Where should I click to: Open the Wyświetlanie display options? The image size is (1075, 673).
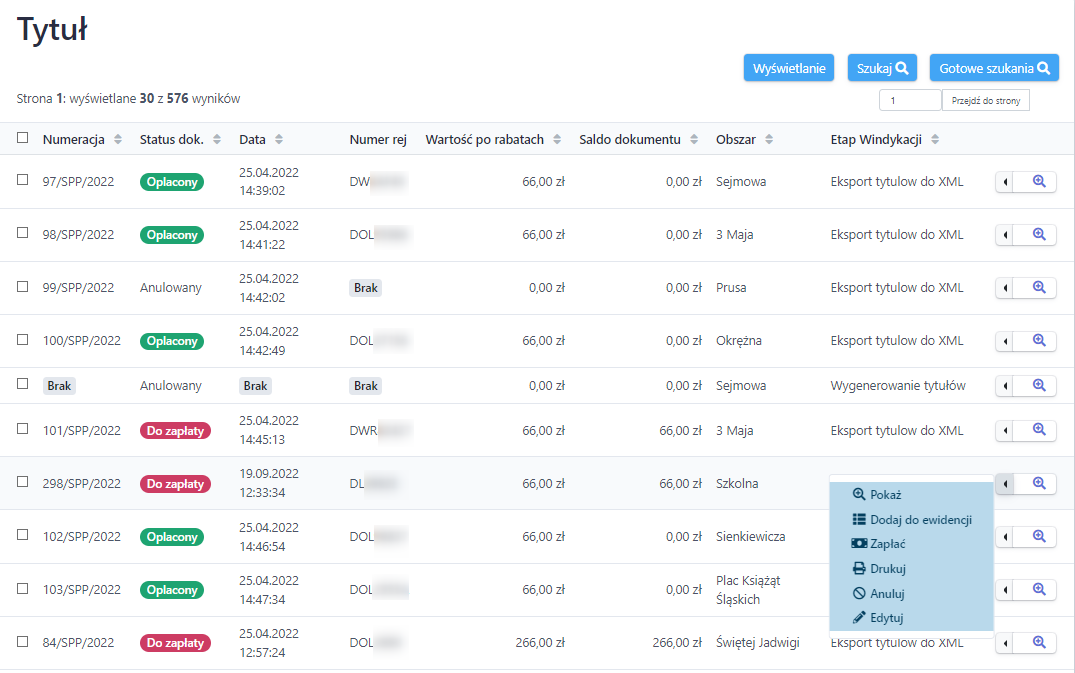[788, 68]
